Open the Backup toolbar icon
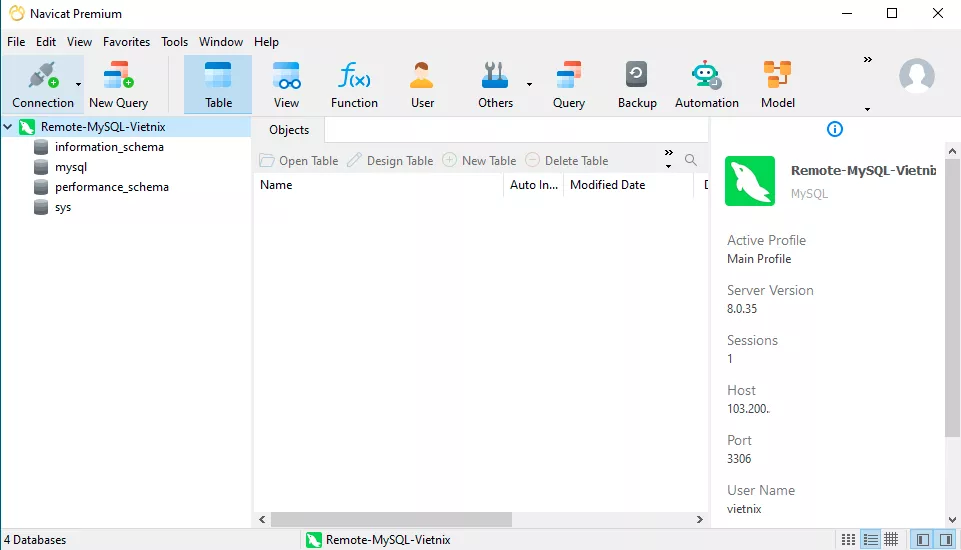 coord(637,75)
